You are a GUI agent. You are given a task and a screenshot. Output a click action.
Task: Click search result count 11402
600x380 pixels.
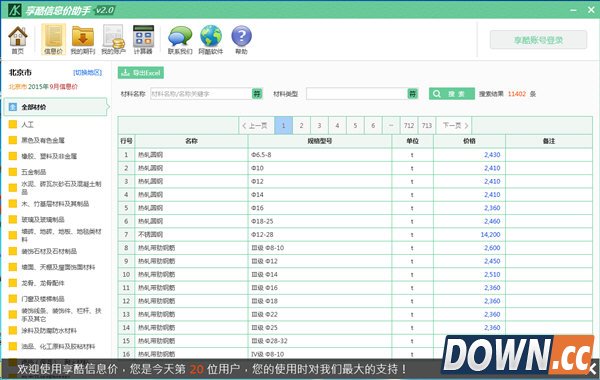(x=517, y=94)
